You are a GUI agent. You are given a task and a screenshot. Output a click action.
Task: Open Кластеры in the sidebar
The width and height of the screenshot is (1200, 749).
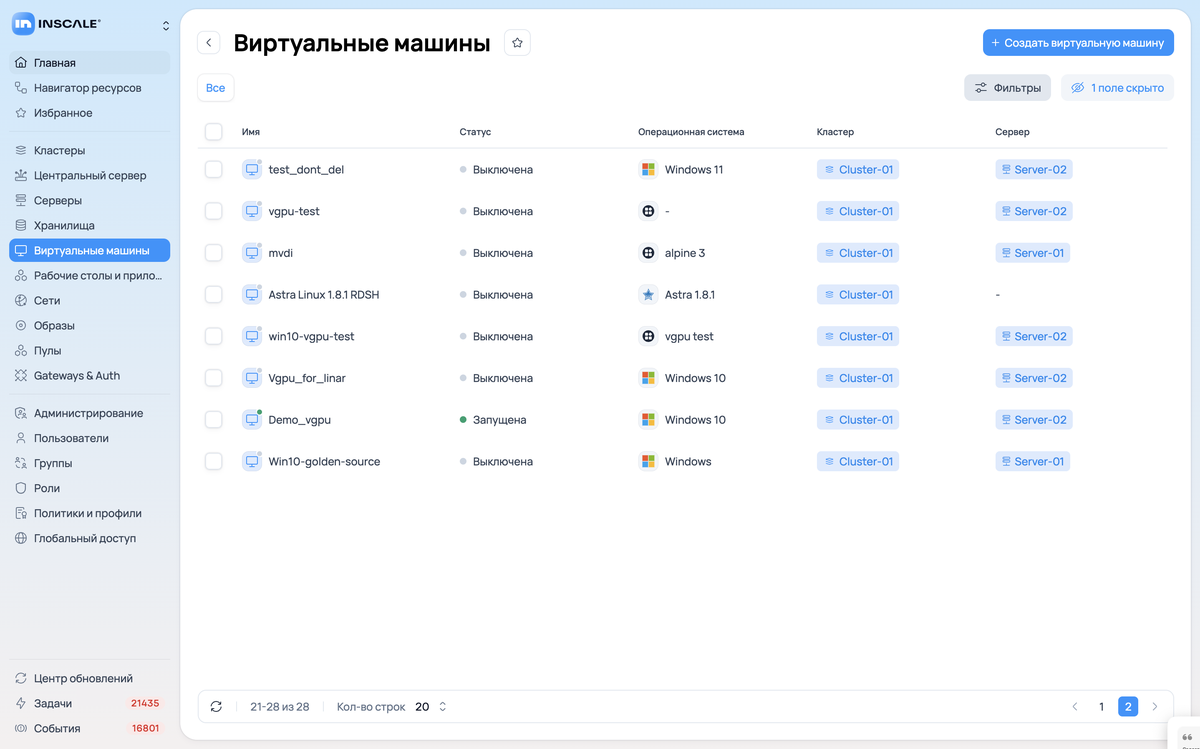point(90,151)
